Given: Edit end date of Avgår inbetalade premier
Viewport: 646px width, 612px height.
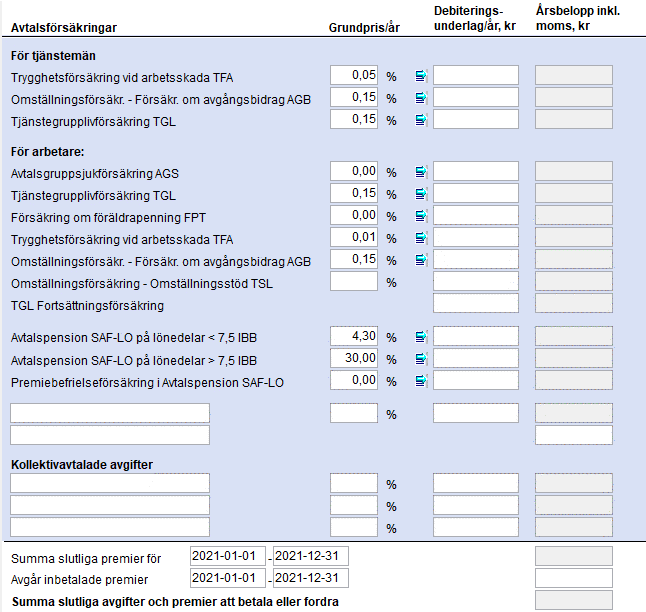Looking at the screenshot, I should (x=311, y=578).
